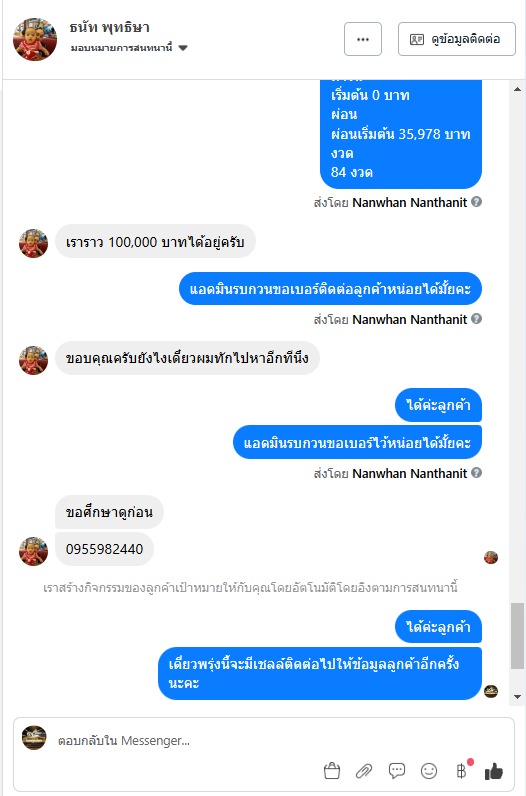Click the chat scrollbar thumb
This screenshot has width=526, height=796.
(x=517, y=636)
